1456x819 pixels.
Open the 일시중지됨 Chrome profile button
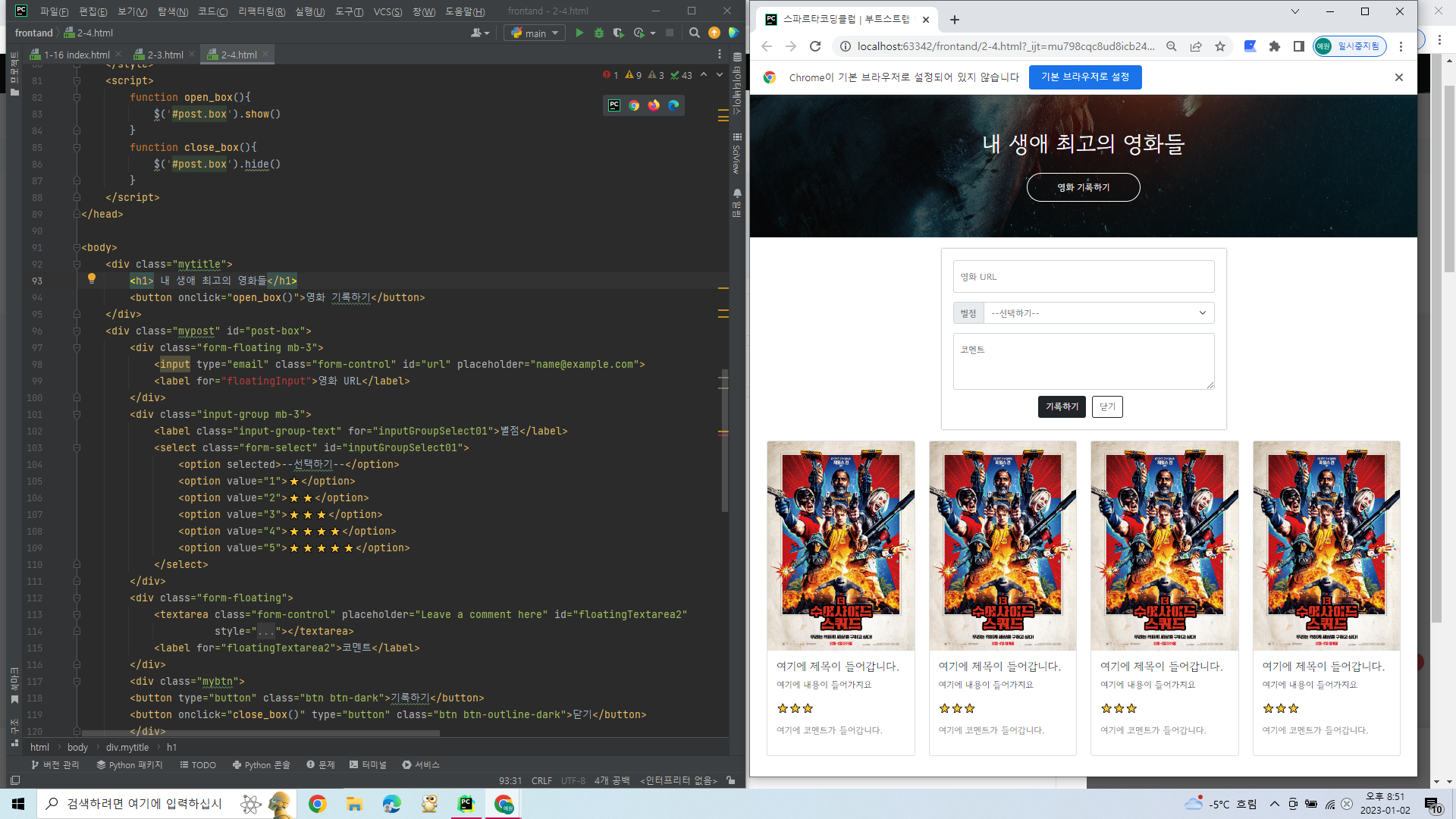(1351, 46)
